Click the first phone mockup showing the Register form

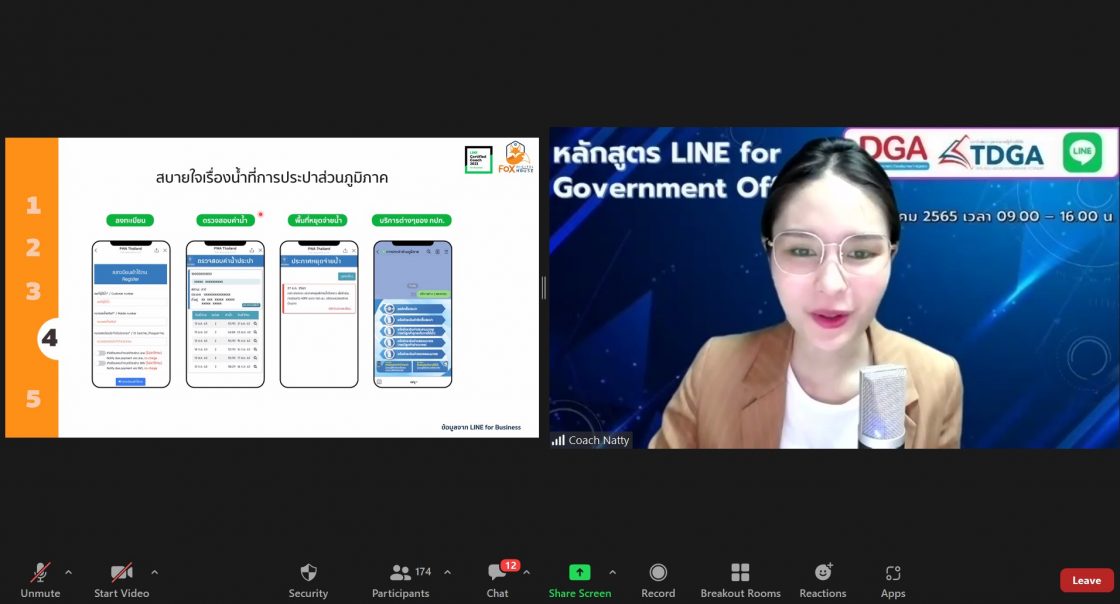click(131, 314)
